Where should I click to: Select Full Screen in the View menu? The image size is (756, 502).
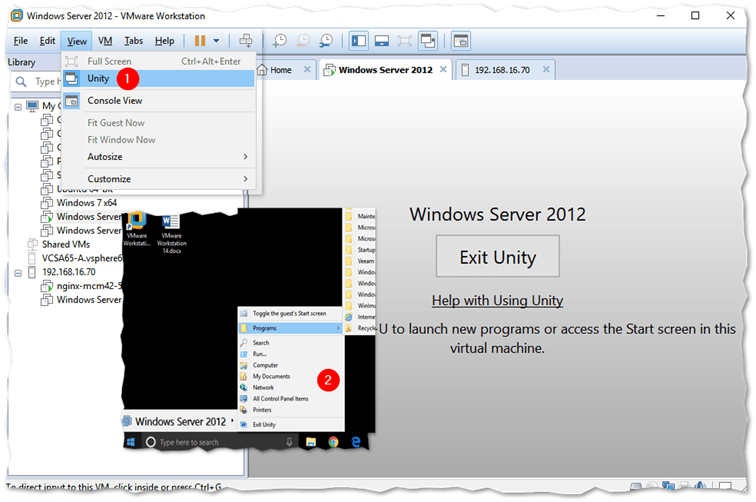tap(158, 61)
